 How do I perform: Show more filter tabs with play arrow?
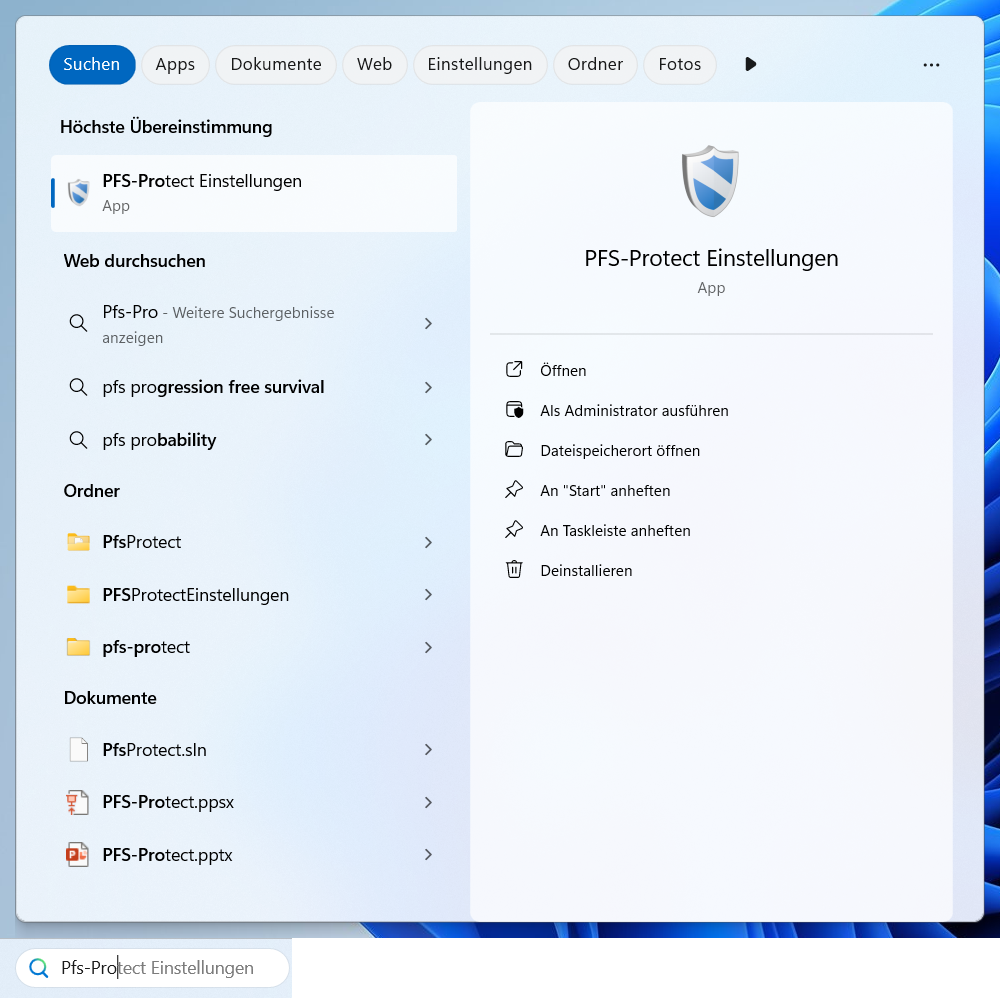750,64
